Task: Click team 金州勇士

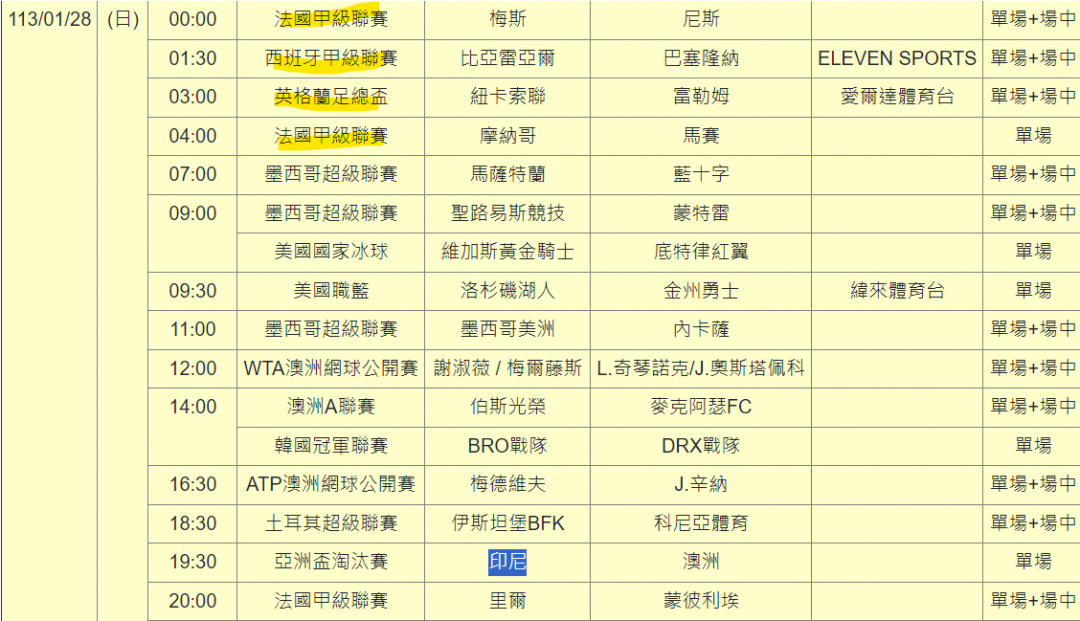Action: click(x=700, y=291)
